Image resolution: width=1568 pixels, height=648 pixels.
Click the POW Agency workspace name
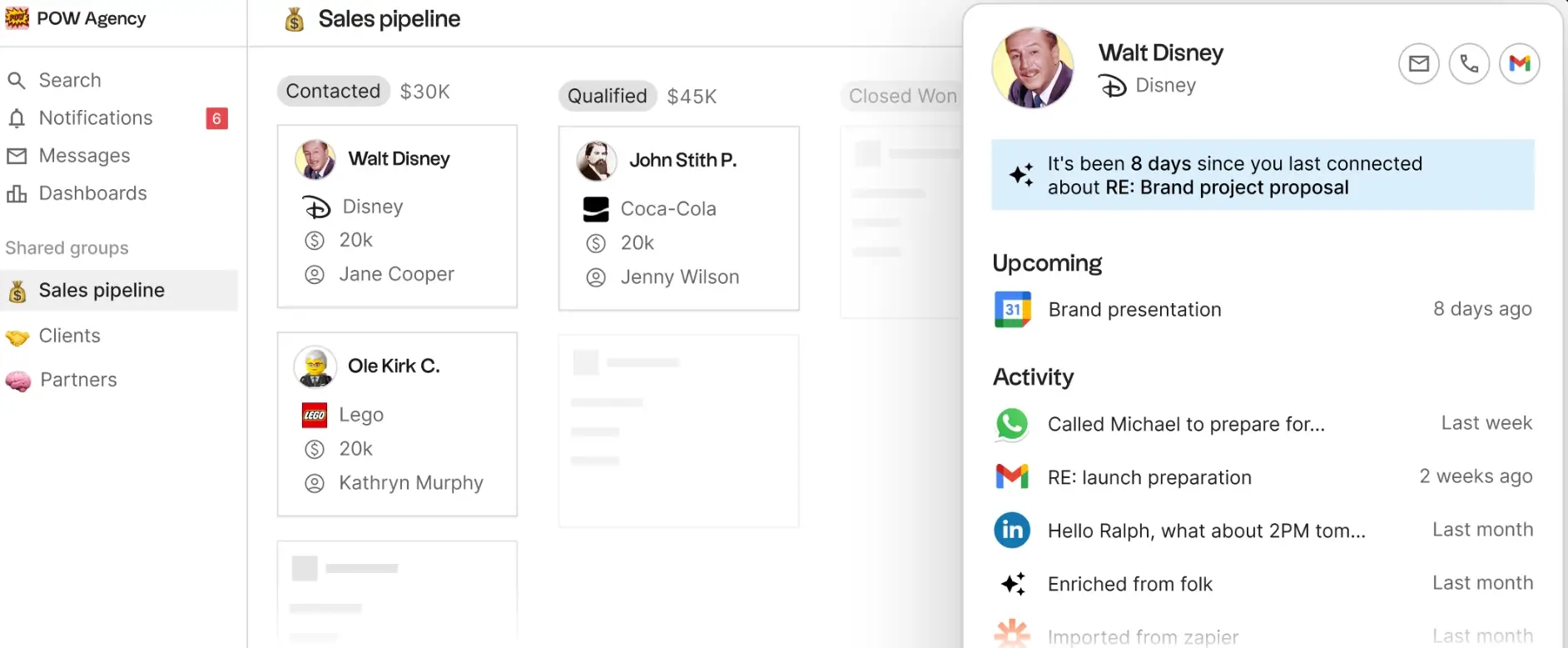(92, 18)
